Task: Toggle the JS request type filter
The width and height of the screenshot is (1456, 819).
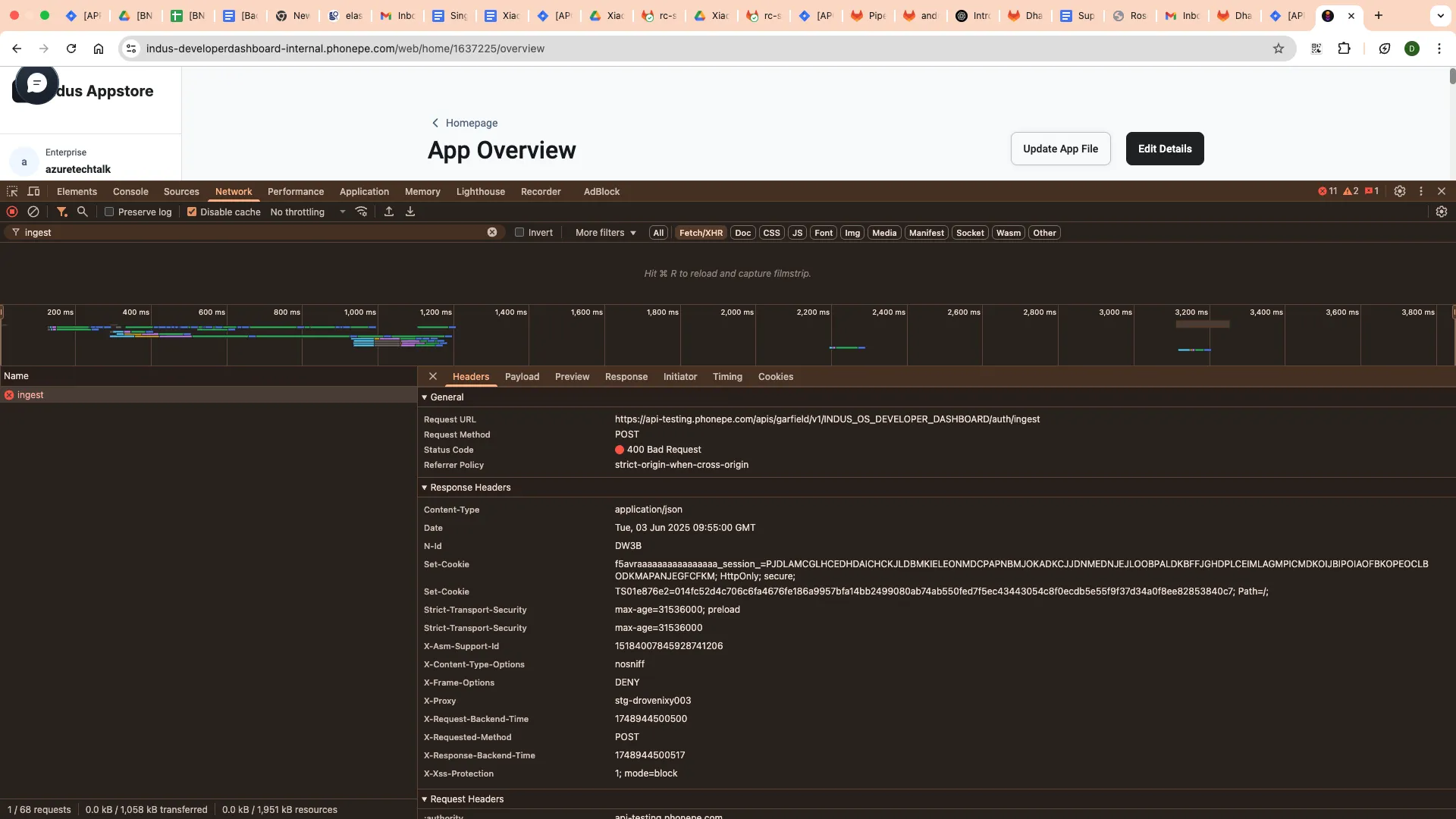Action: point(797,233)
